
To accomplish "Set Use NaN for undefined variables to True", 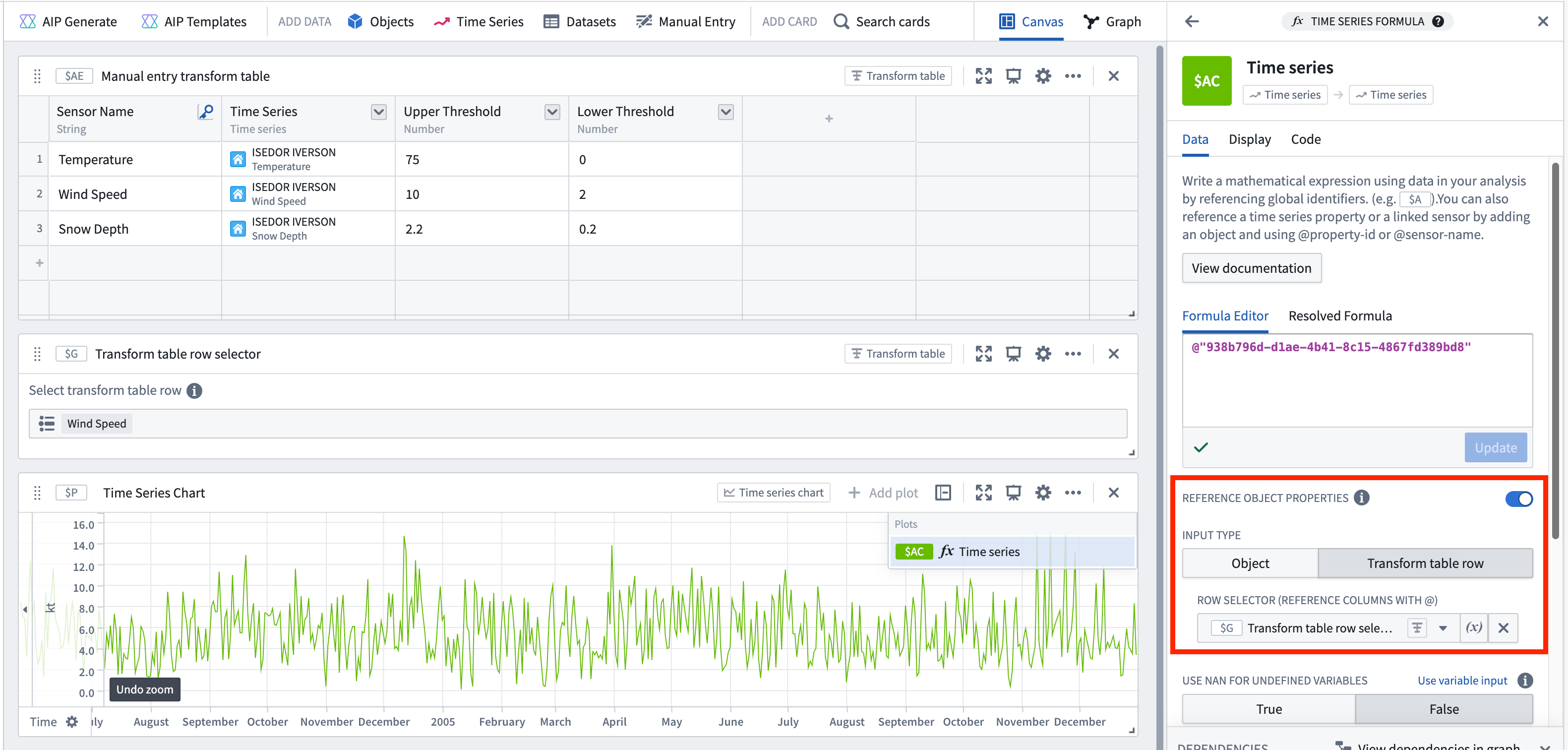I will click(1270, 709).
